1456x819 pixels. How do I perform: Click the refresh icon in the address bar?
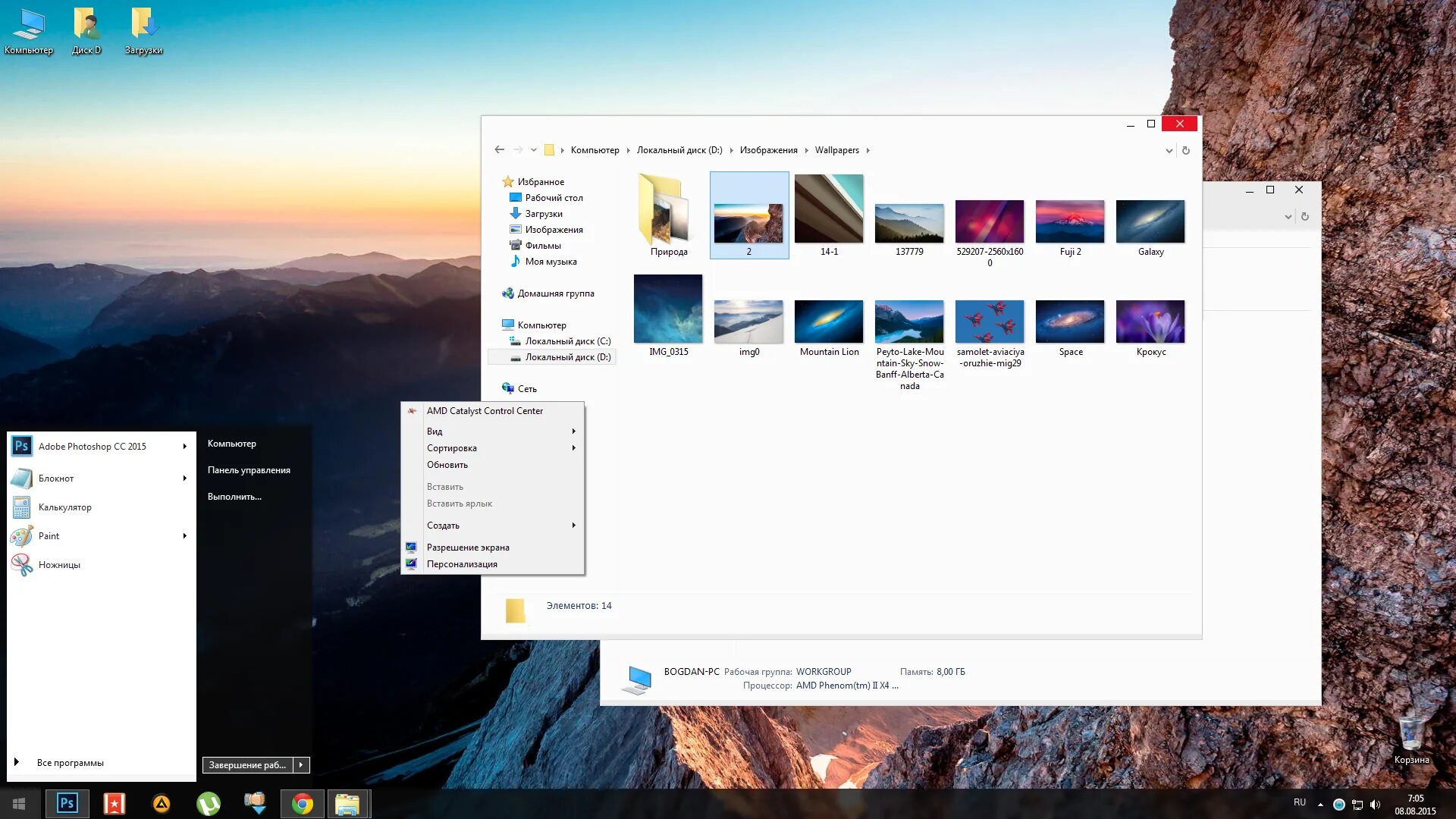[x=1186, y=150]
